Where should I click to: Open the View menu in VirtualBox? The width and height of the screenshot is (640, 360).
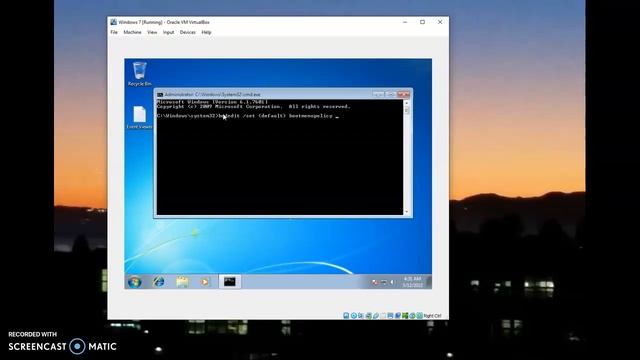point(152,32)
